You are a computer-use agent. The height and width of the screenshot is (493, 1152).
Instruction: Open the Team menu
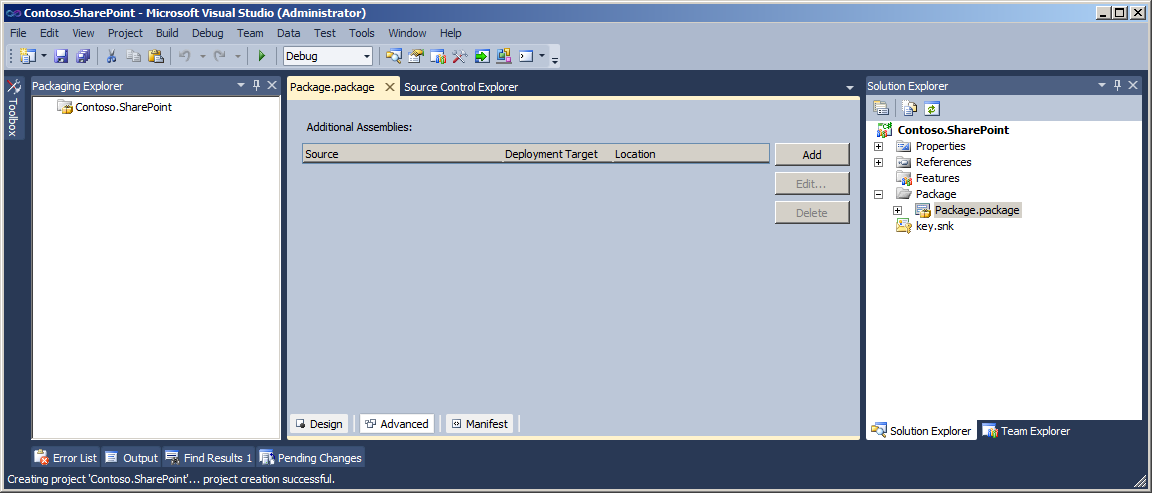coord(250,33)
